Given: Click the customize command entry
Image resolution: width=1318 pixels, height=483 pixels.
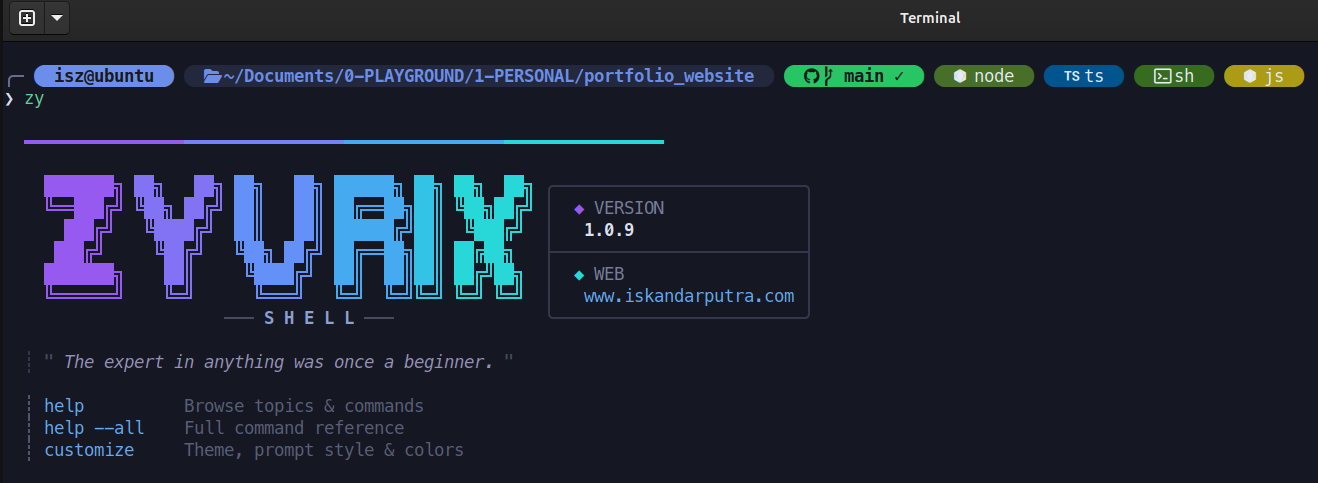Looking at the screenshot, I should (89, 450).
